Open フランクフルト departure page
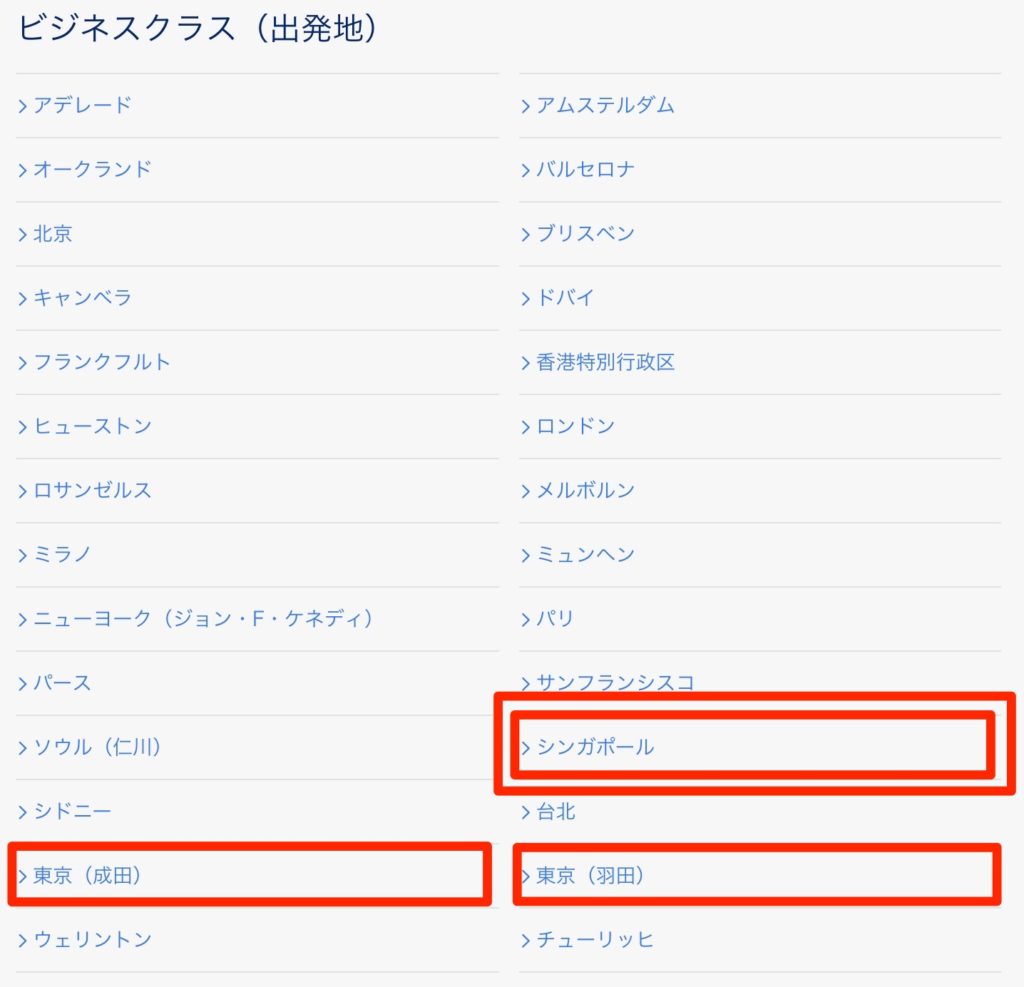 [x=102, y=362]
